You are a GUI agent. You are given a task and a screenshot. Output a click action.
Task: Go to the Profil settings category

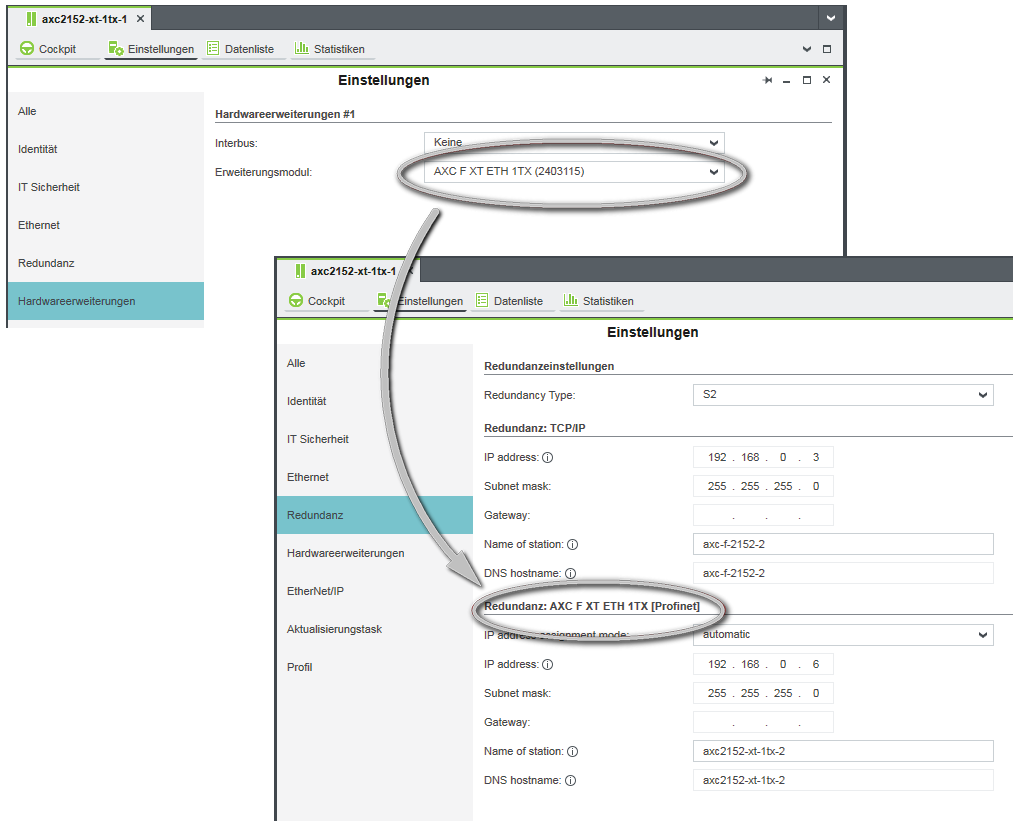pyautogui.click(x=300, y=667)
